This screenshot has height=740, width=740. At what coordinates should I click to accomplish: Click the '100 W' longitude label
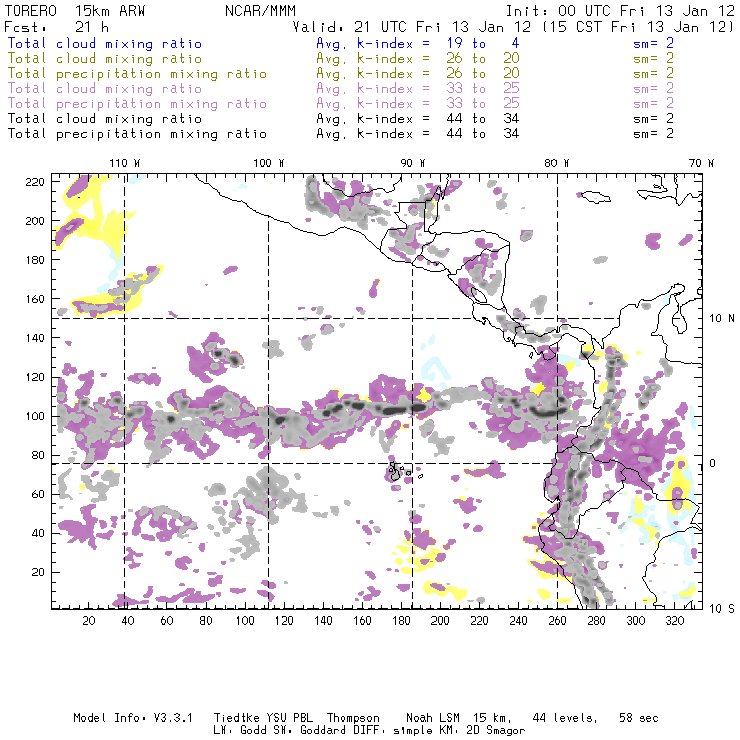coord(269,163)
